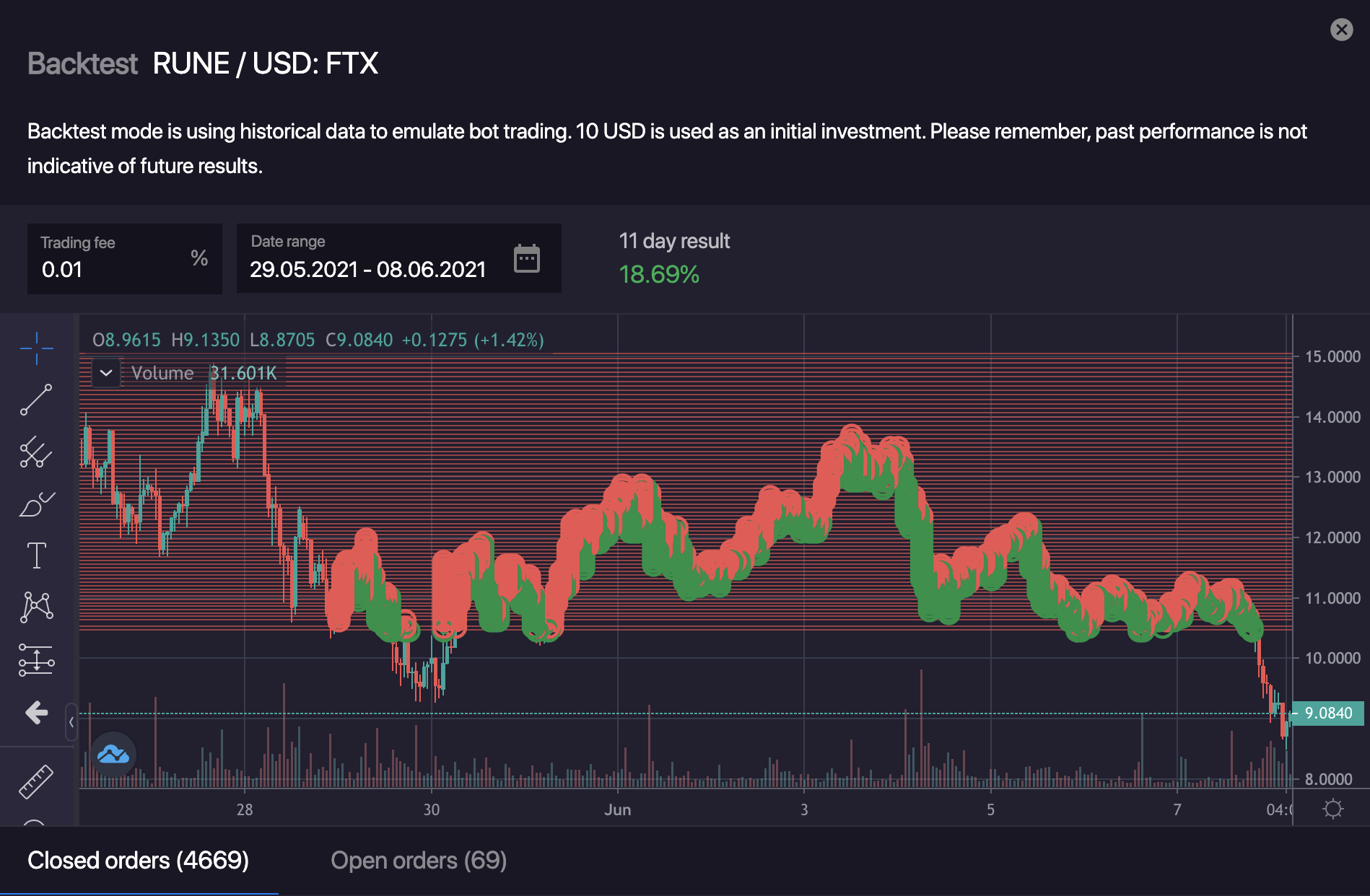
Task: Switch to Open orders tab
Action: (x=418, y=861)
